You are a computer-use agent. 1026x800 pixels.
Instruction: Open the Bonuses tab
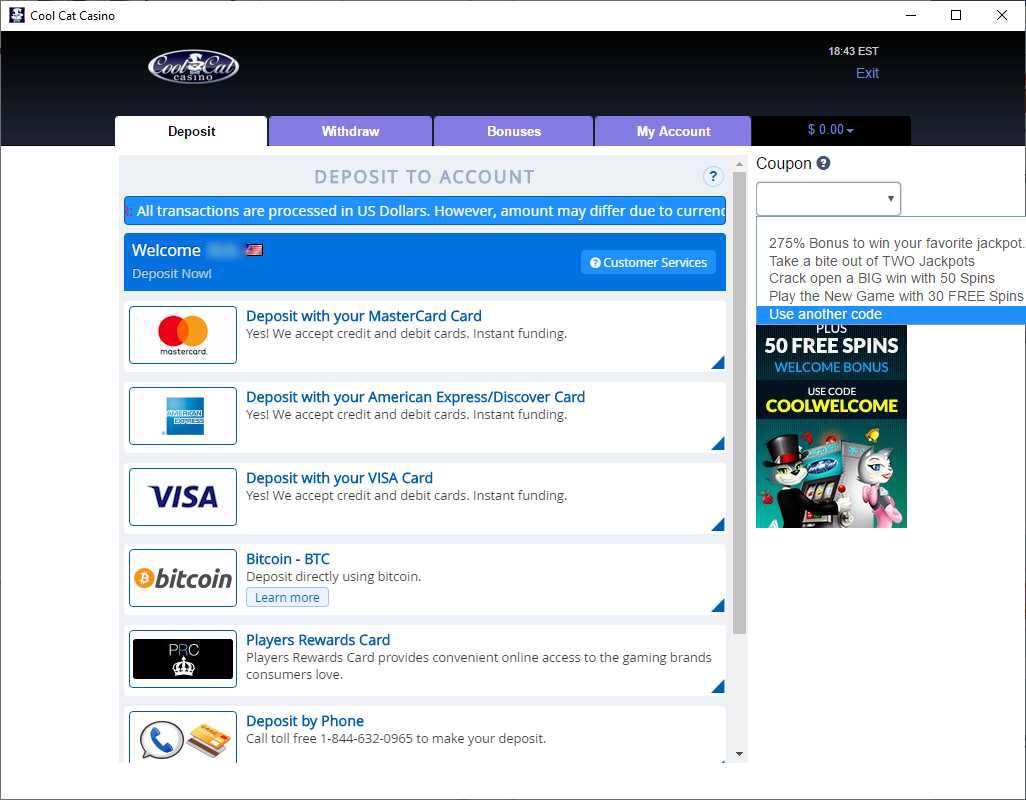[514, 131]
